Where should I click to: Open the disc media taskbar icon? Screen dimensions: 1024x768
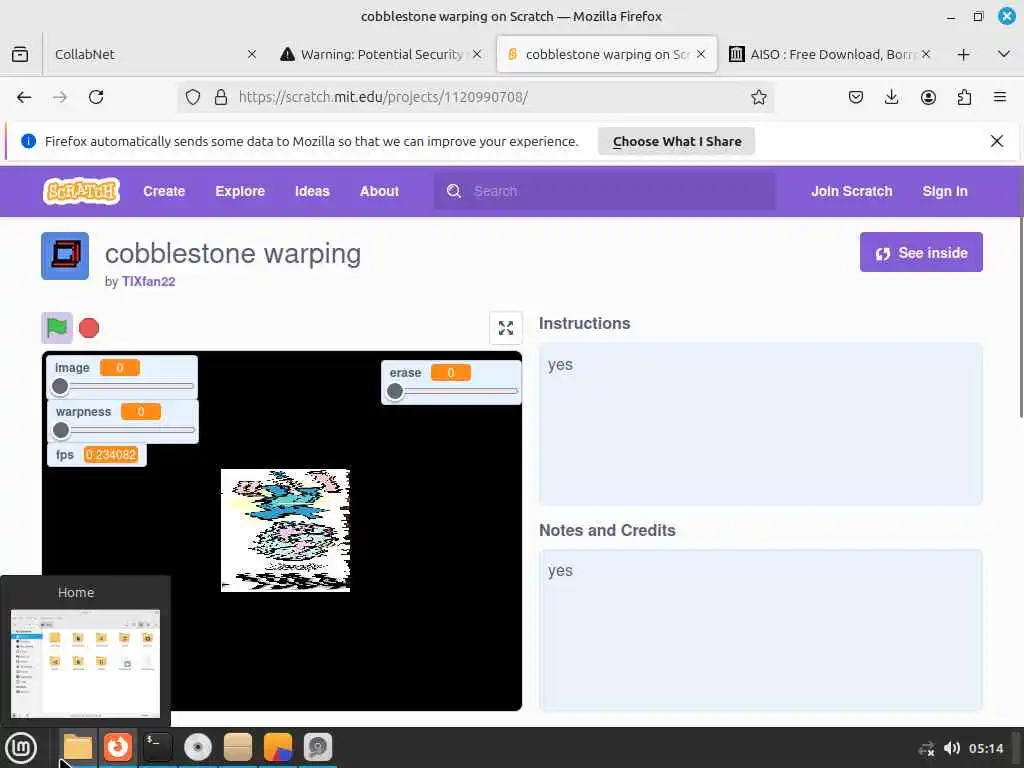[x=197, y=747]
